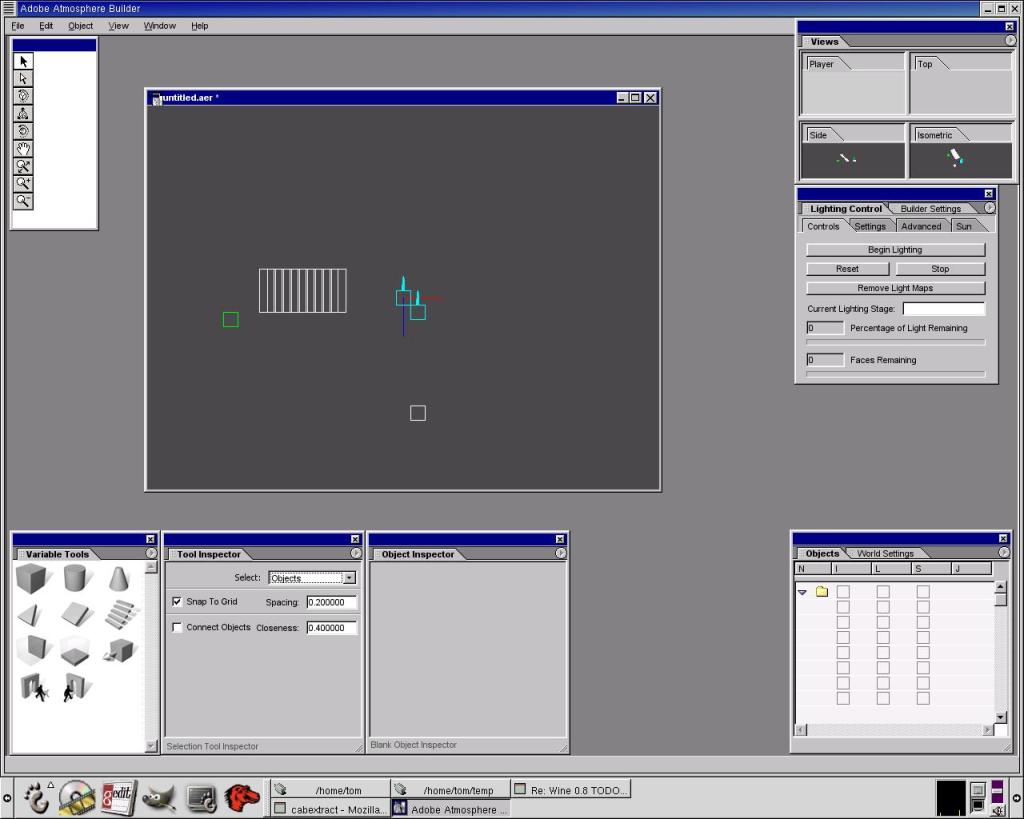Pick the cone primitive in Variable Tools
1024x819 pixels.
pos(119,578)
